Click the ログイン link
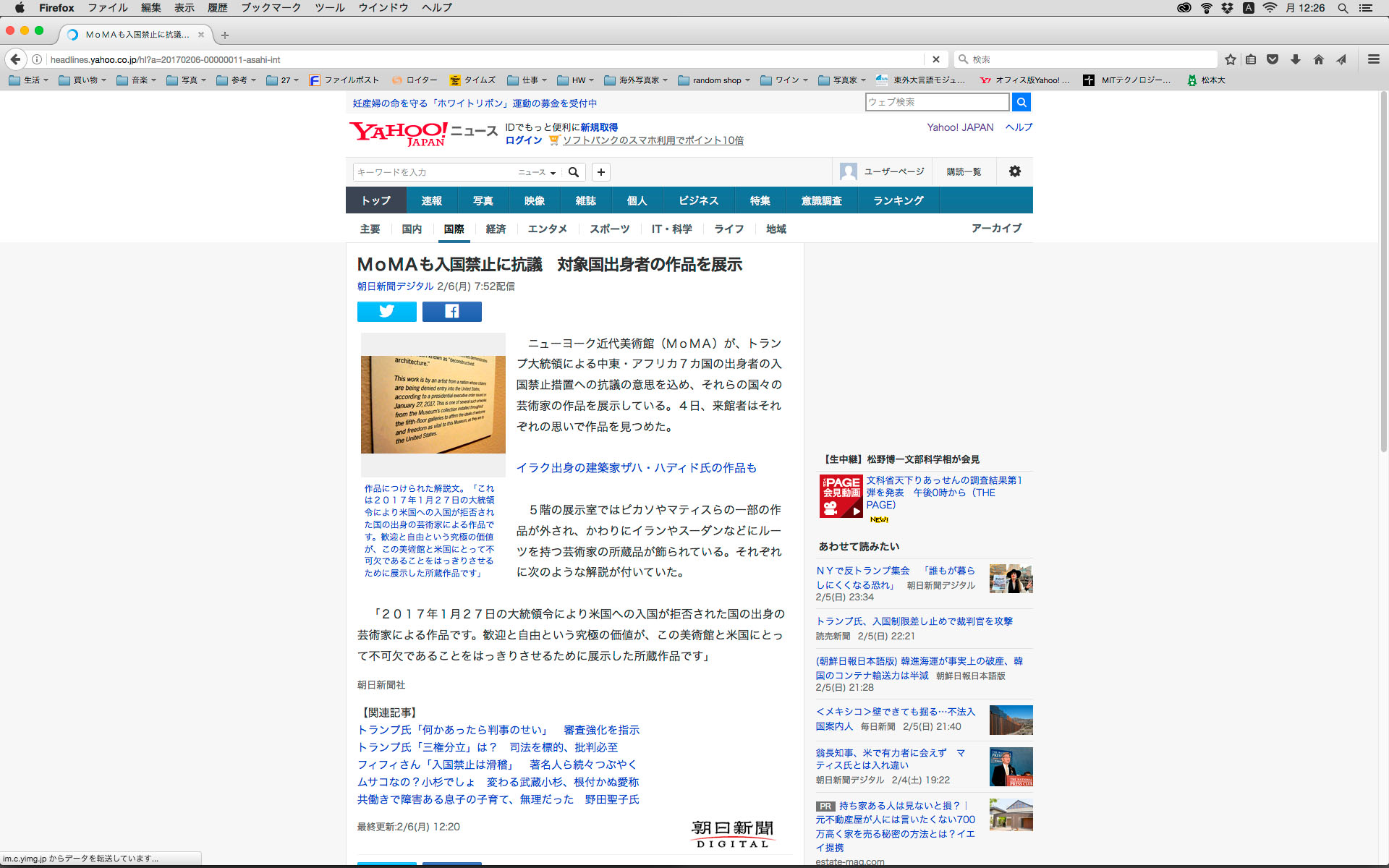Viewport: 1389px width, 868px height. click(x=523, y=140)
